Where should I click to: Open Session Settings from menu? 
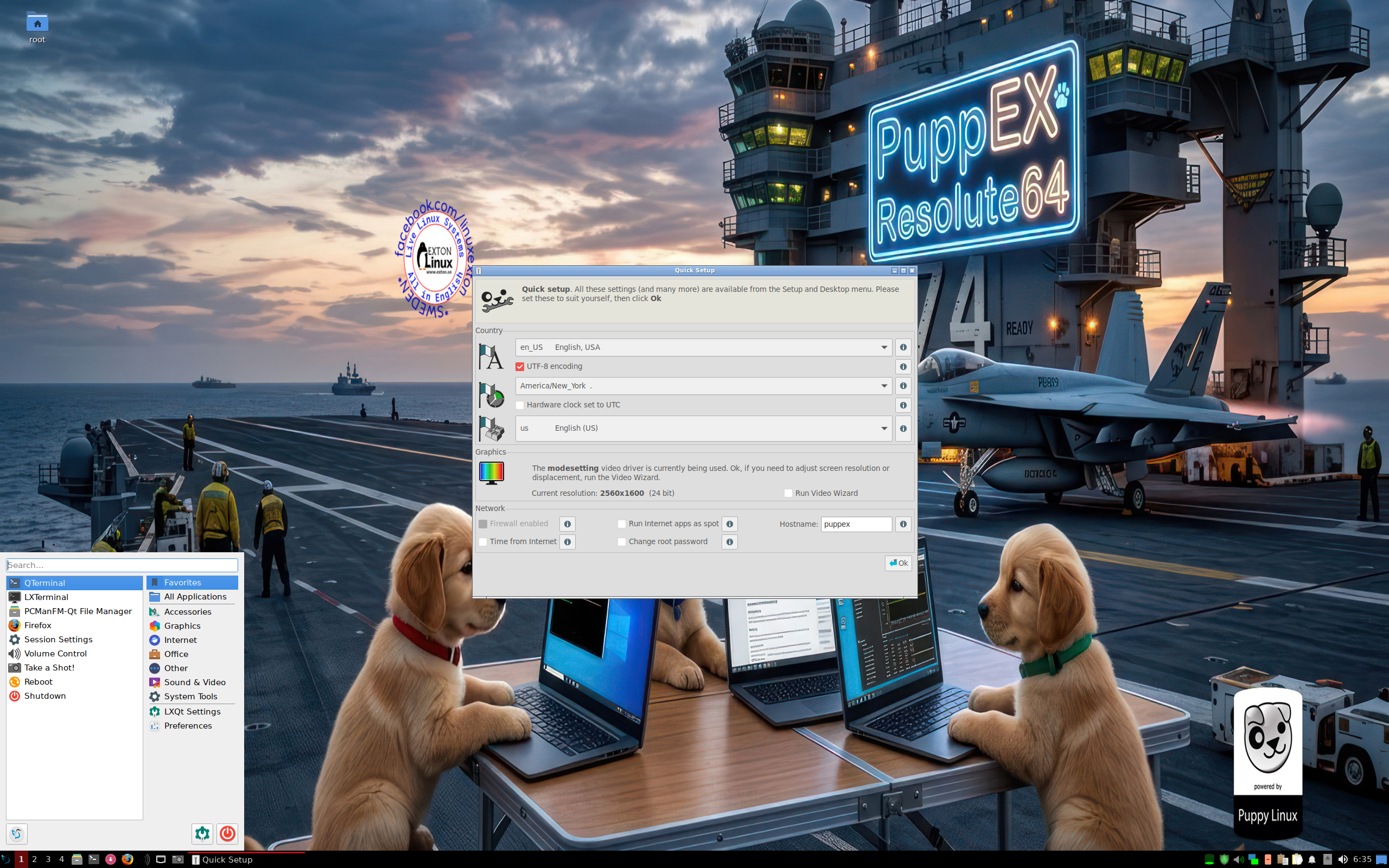pyautogui.click(x=75, y=640)
